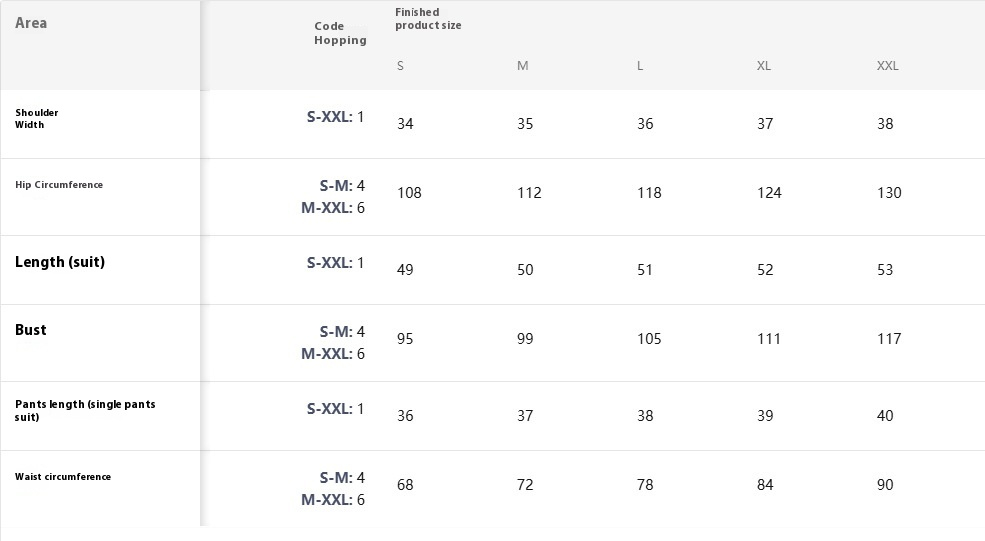Select waist value 68 for size S
The image size is (985, 541).
[x=405, y=485]
